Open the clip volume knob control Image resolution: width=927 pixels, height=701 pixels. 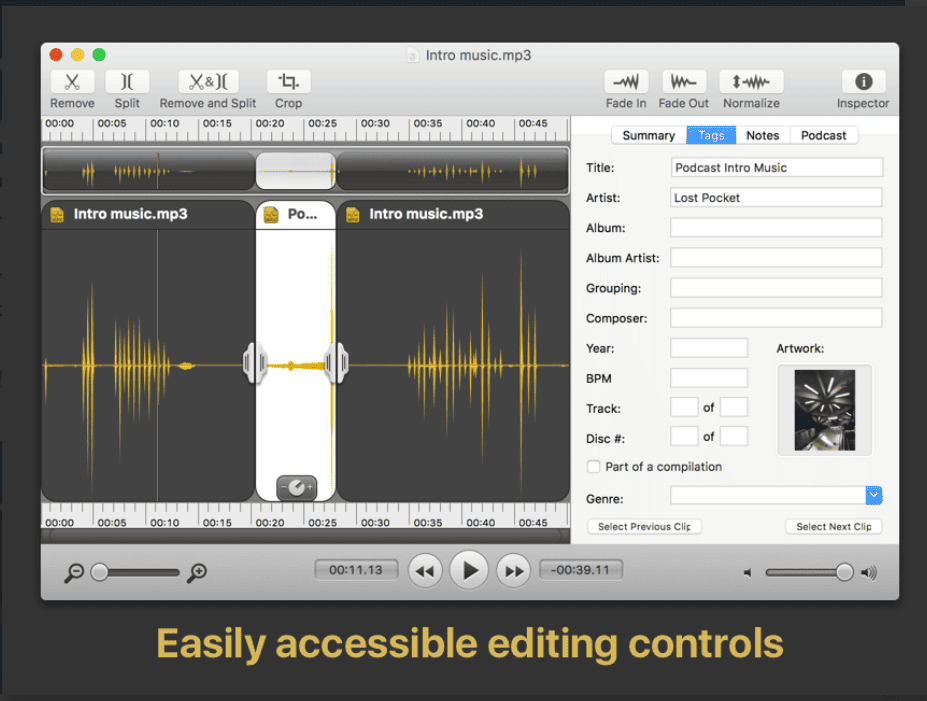pos(297,488)
